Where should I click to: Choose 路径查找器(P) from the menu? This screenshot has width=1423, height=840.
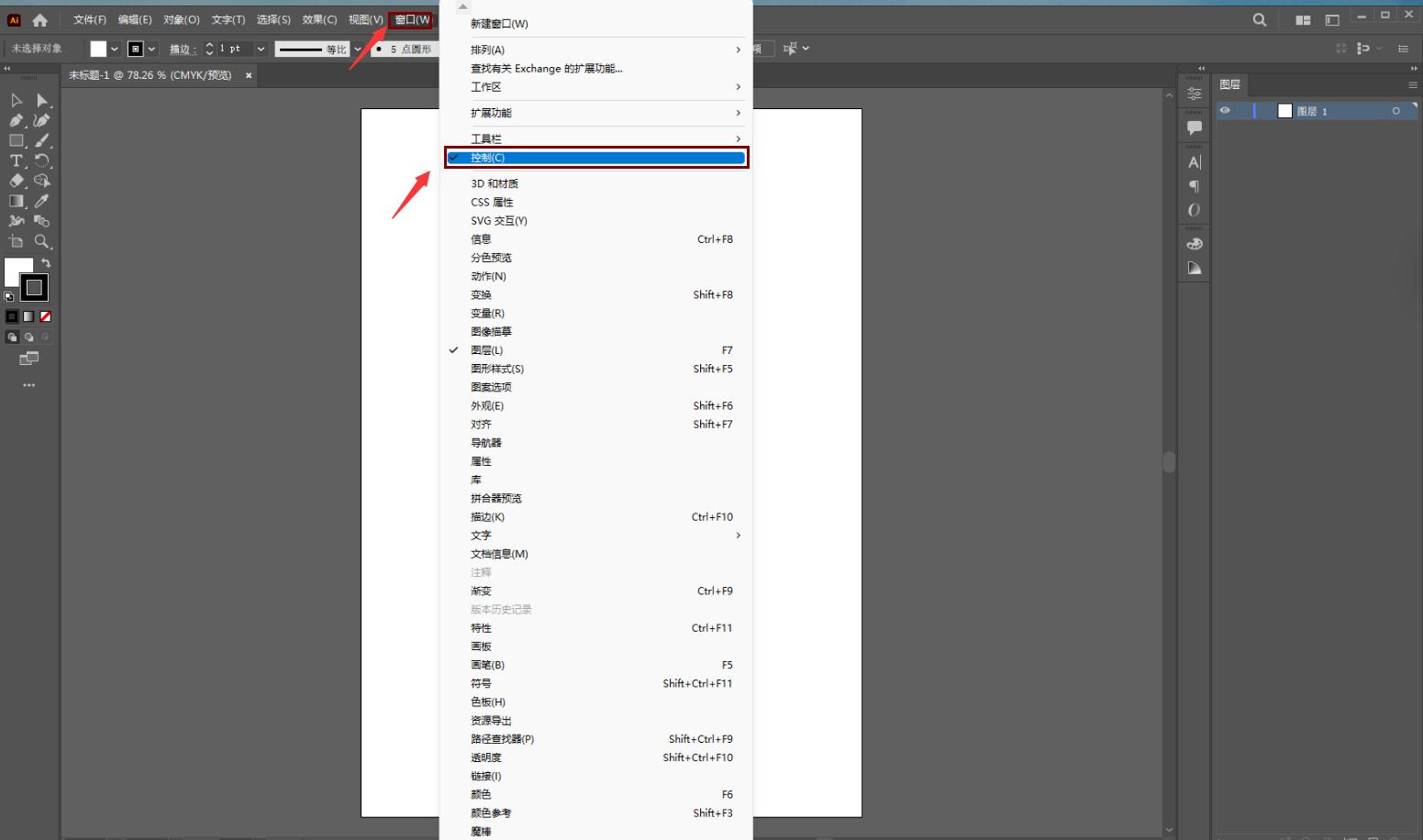503,739
